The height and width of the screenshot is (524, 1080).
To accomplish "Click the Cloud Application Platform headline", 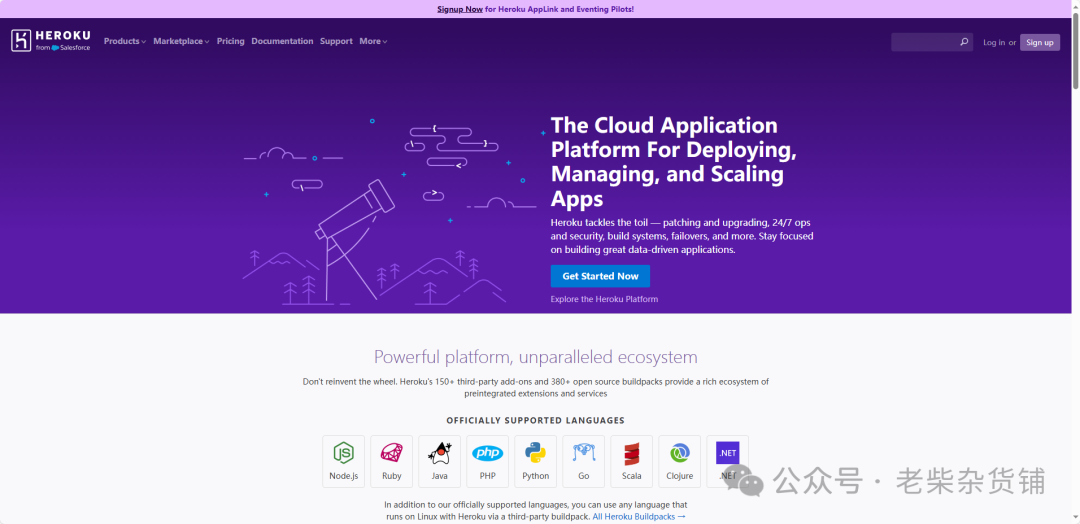I will click(x=674, y=162).
